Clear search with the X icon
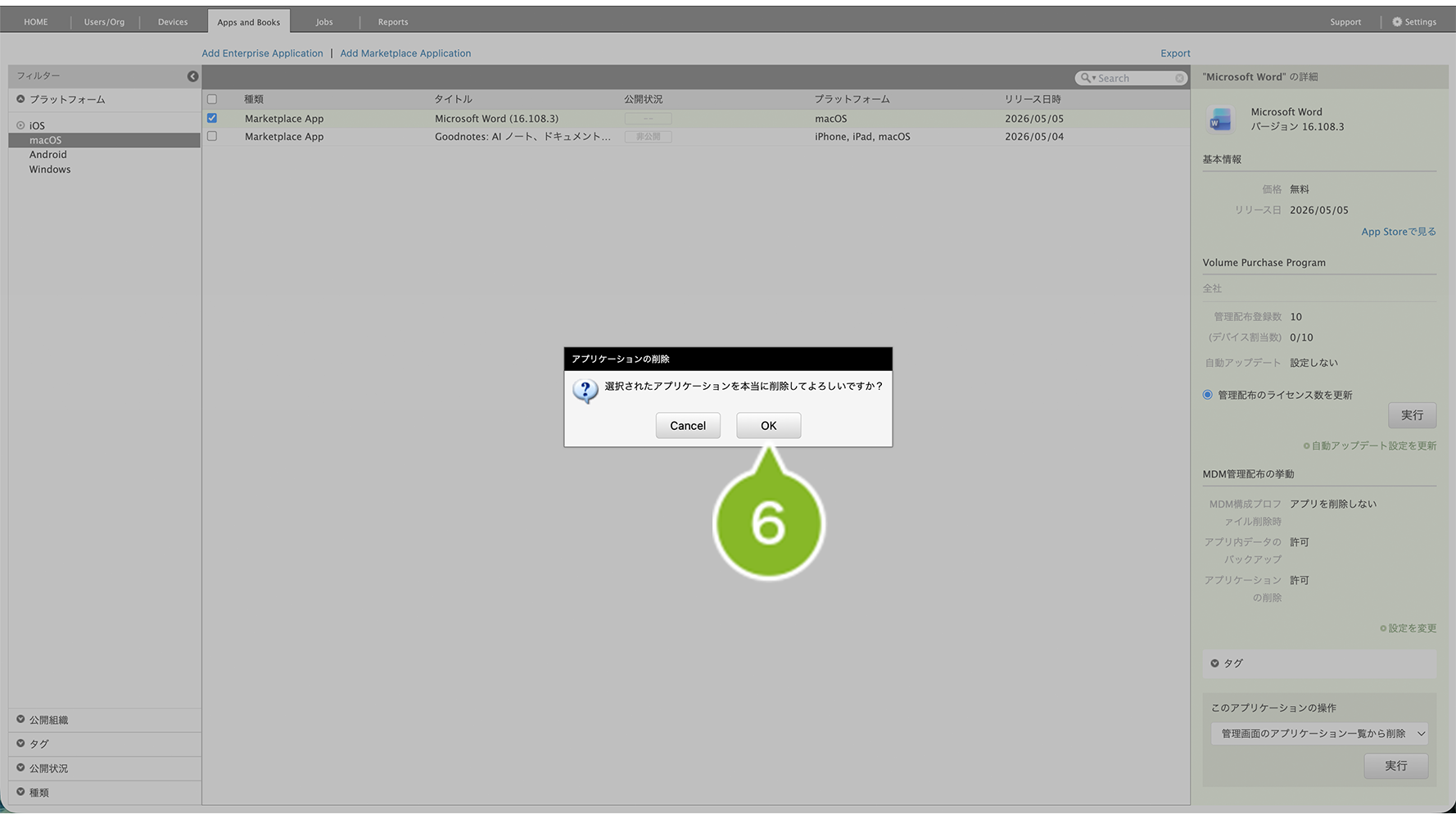The height and width of the screenshot is (819, 1456). coord(1179,78)
